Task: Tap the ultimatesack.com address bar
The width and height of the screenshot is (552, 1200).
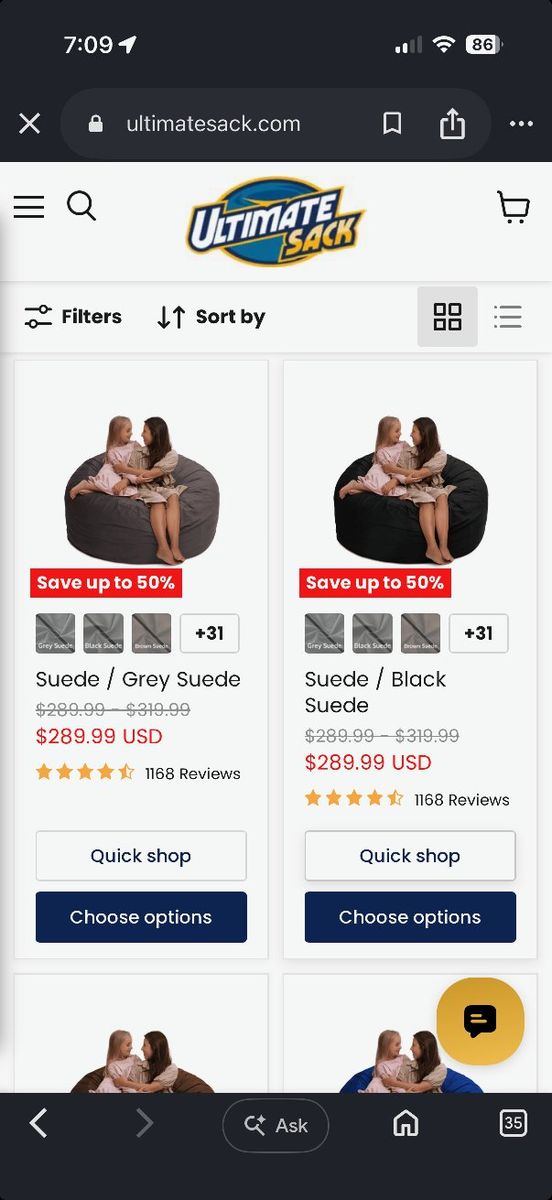Action: [212, 124]
